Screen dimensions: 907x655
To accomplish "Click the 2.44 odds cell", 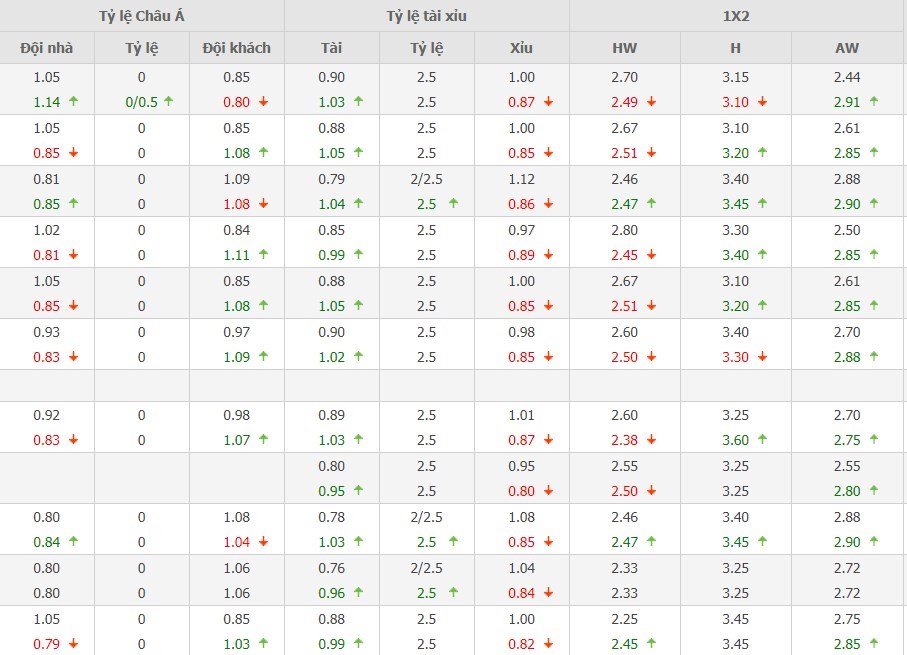I will tap(847, 77).
